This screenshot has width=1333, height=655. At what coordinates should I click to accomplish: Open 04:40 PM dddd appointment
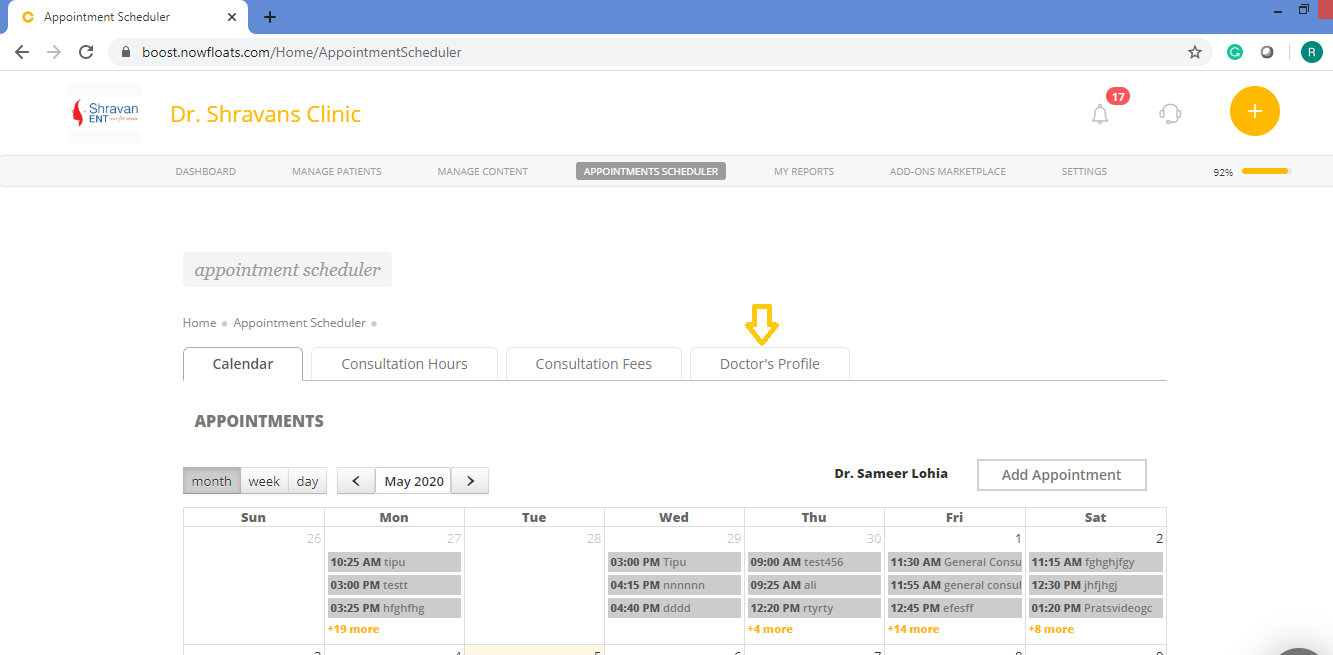(674, 608)
